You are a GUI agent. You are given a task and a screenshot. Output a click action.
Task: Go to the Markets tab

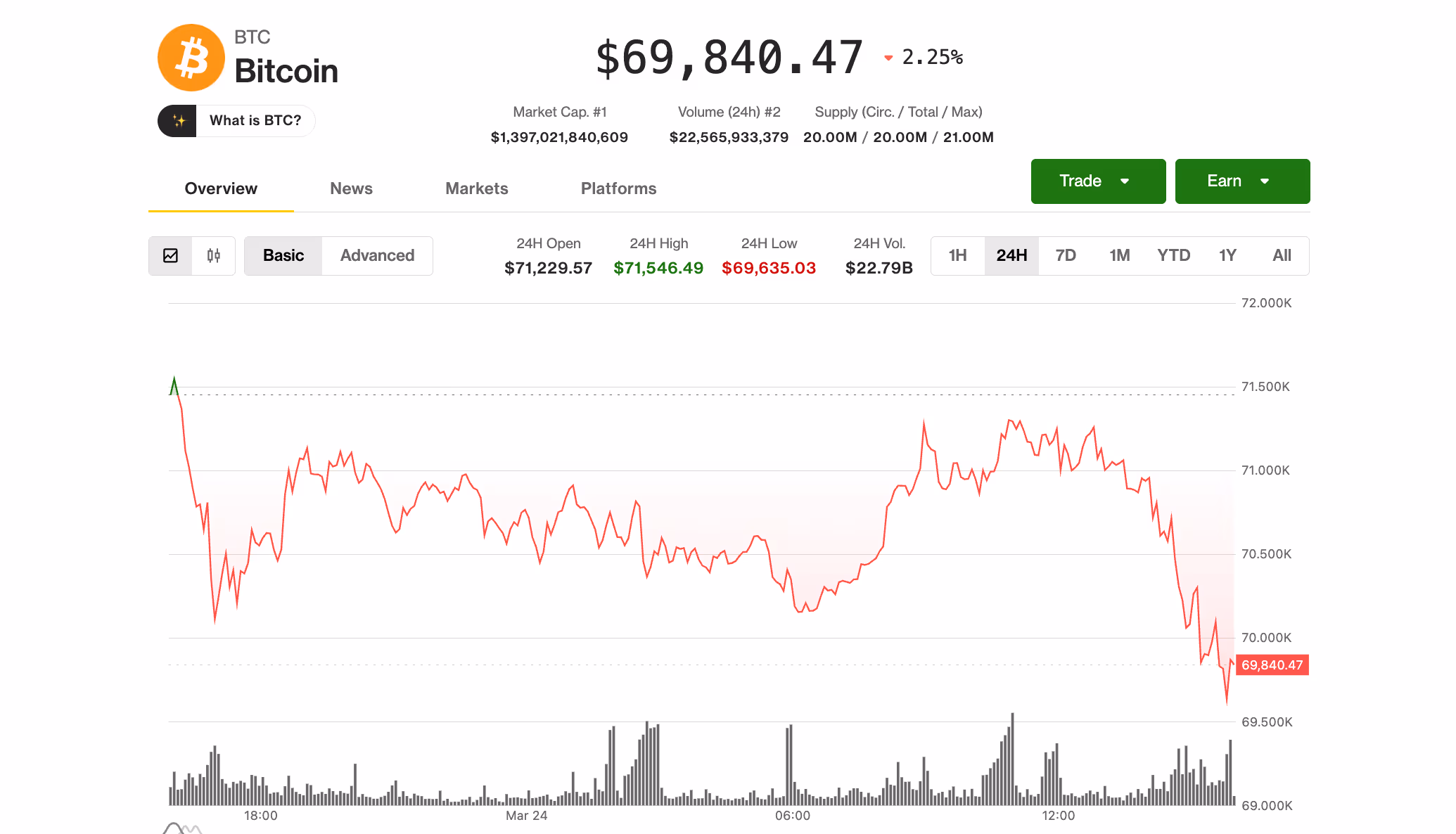pos(476,188)
